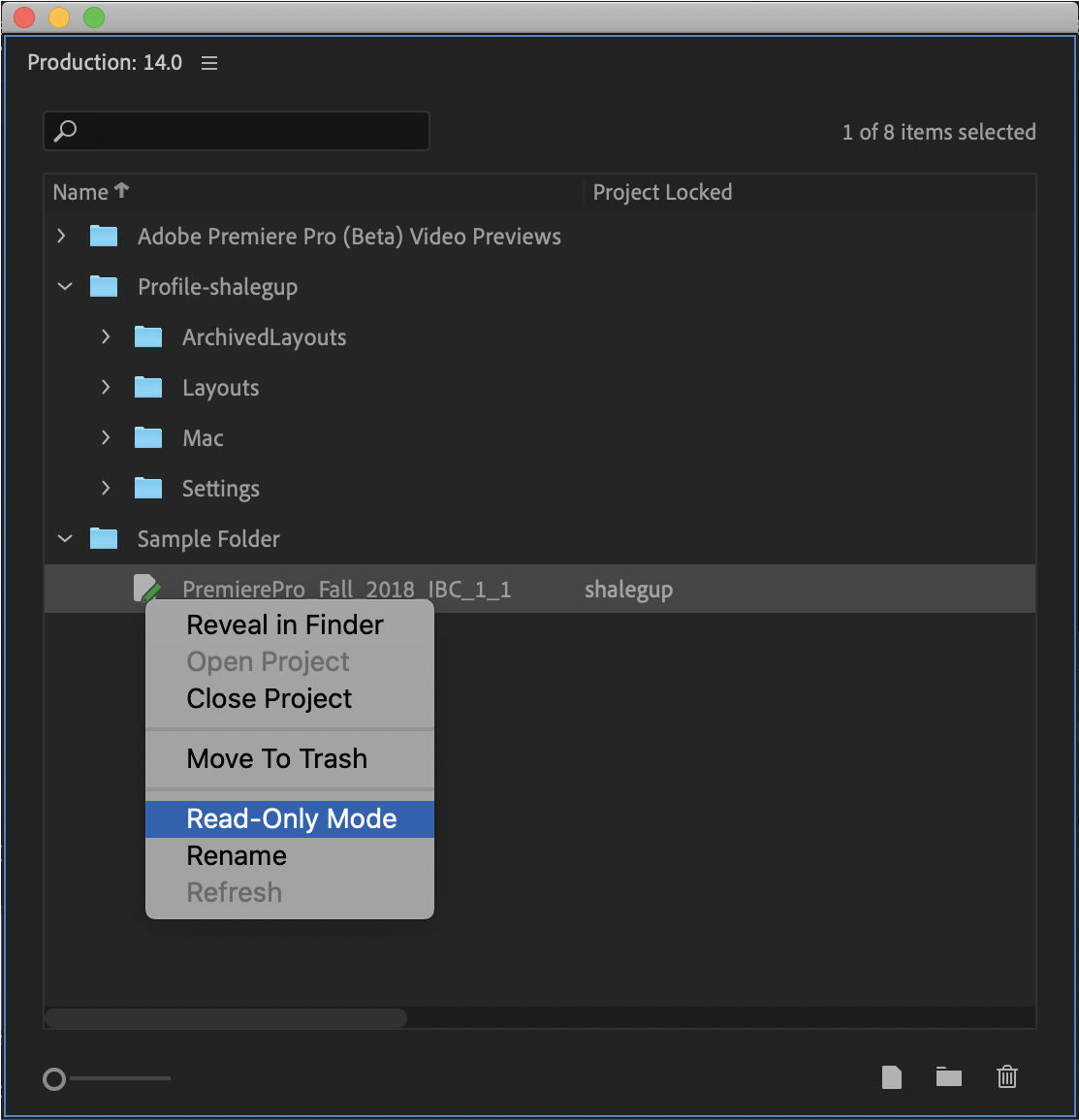
Task: Collapse the Profile-shalegup folder tree
Action: pyautogui.click(x=64, y=286)
